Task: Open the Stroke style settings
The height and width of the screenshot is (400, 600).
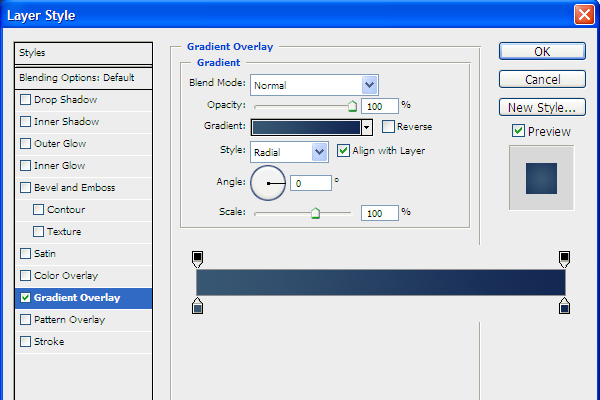Action: click(x=49, y=342)
